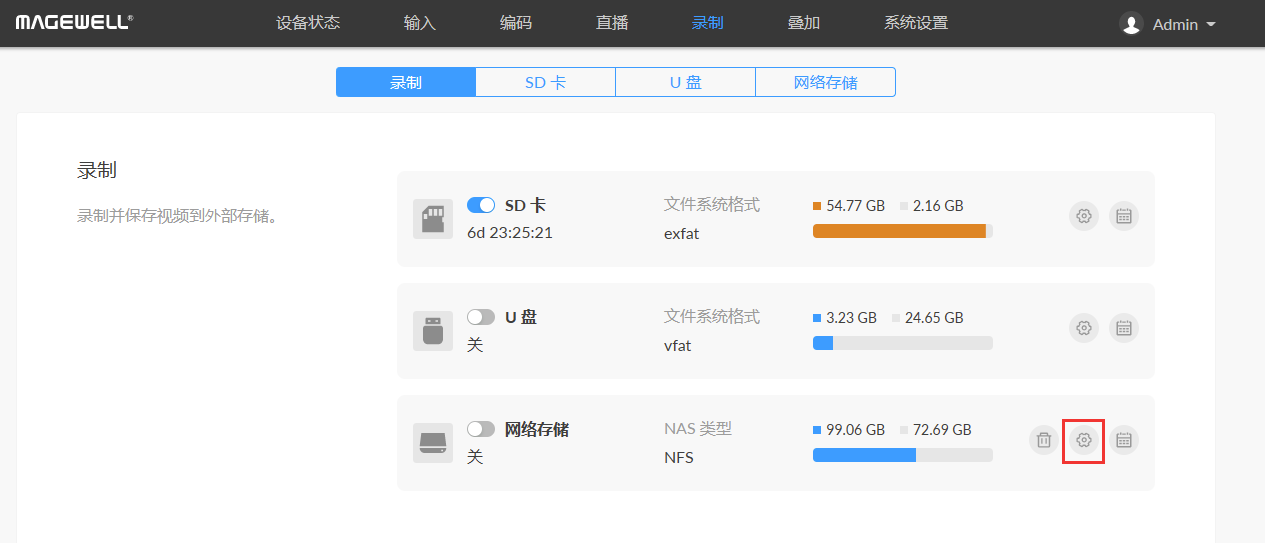The width and height of the screenshot is (1265, 543).
Task: Click the Magewell logo
Action: [x=74, y=22]
